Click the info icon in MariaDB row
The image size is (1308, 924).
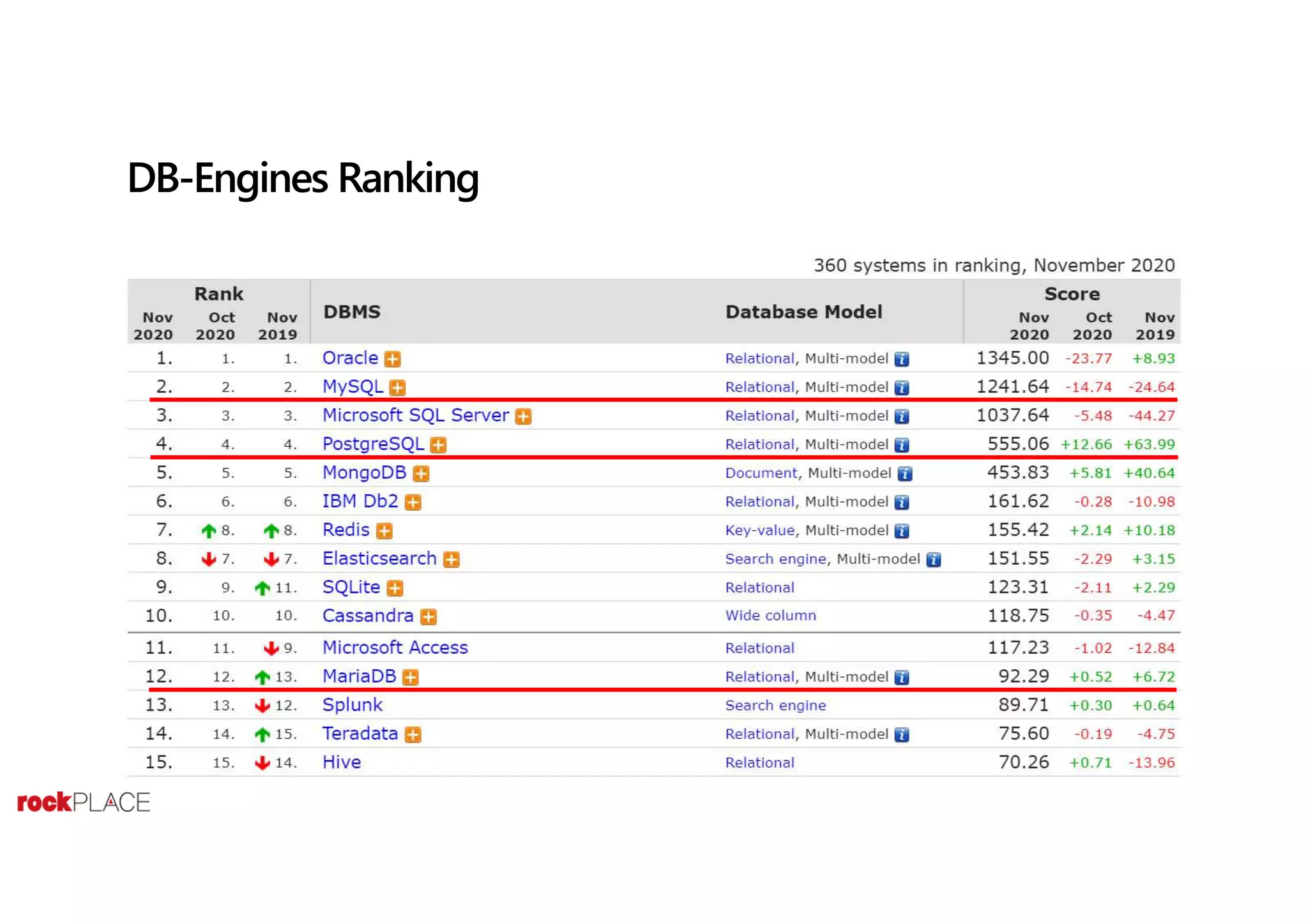tap(902, 678)
